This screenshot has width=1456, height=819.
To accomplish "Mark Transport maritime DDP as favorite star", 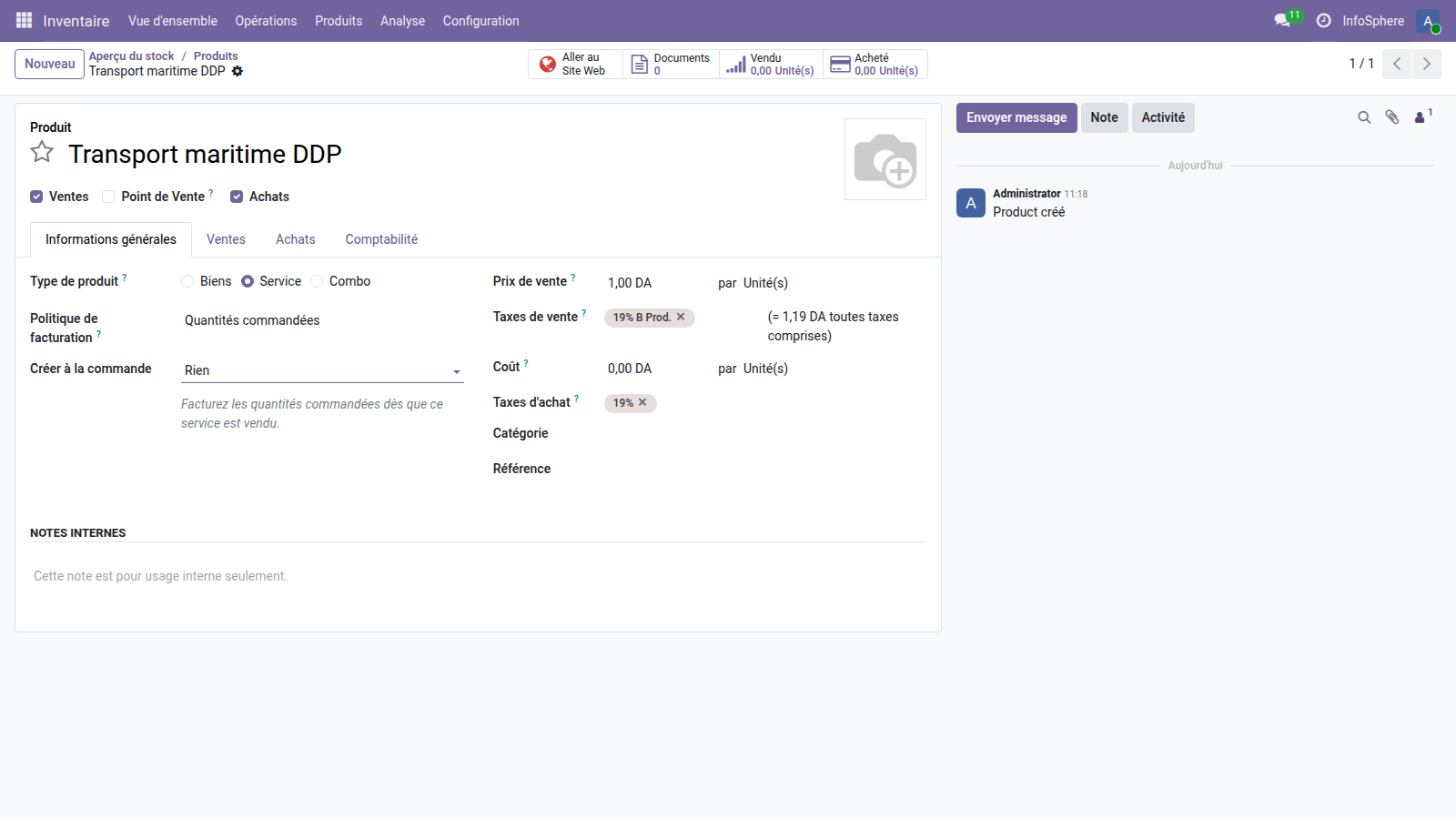I will 42,152.
